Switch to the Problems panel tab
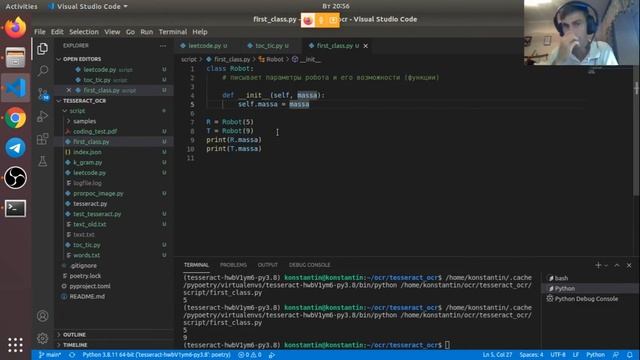Viewport: 640px width, 360px height. [x=233, y=265]
